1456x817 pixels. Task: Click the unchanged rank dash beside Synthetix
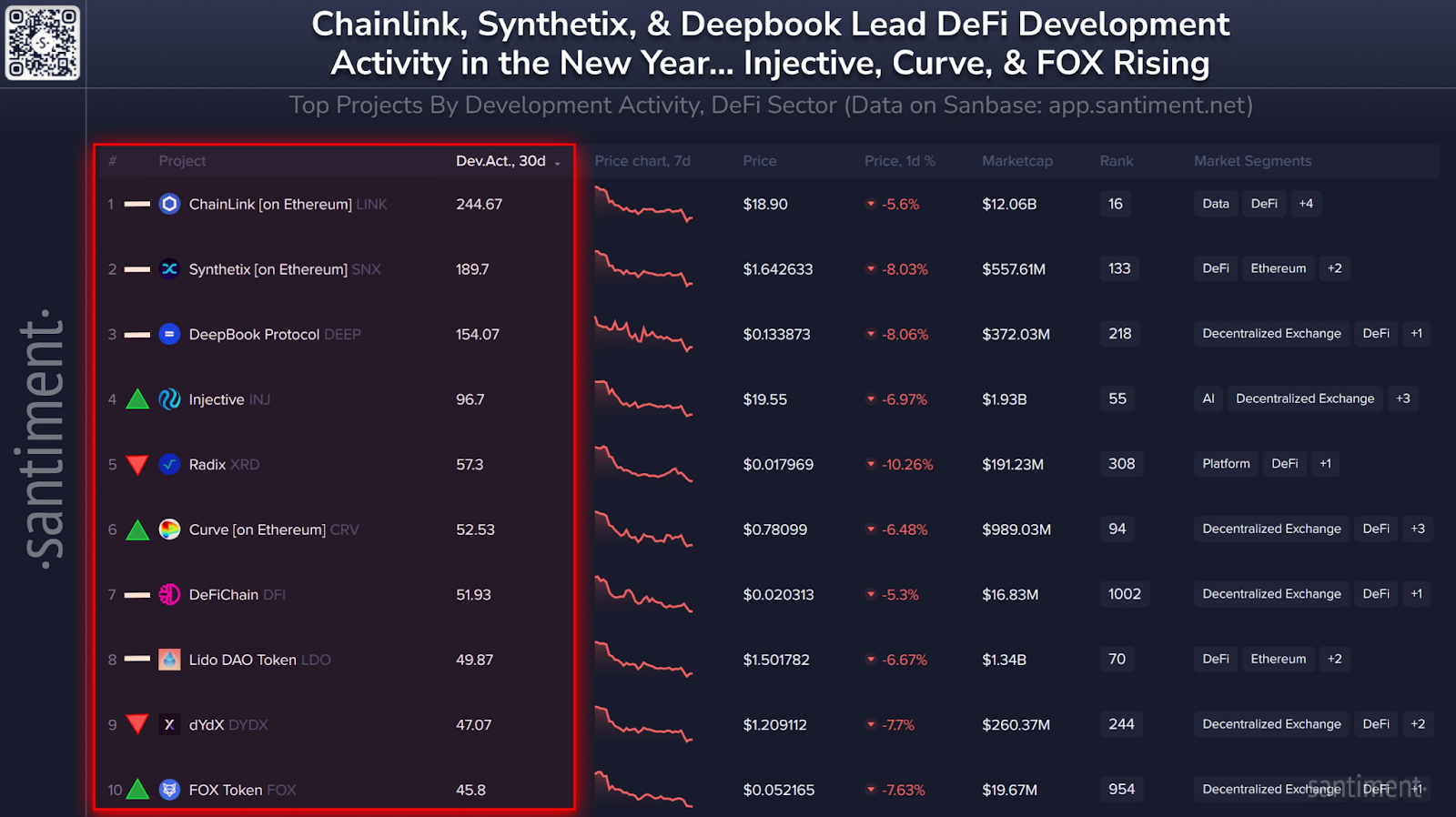[x=137, y=269]
